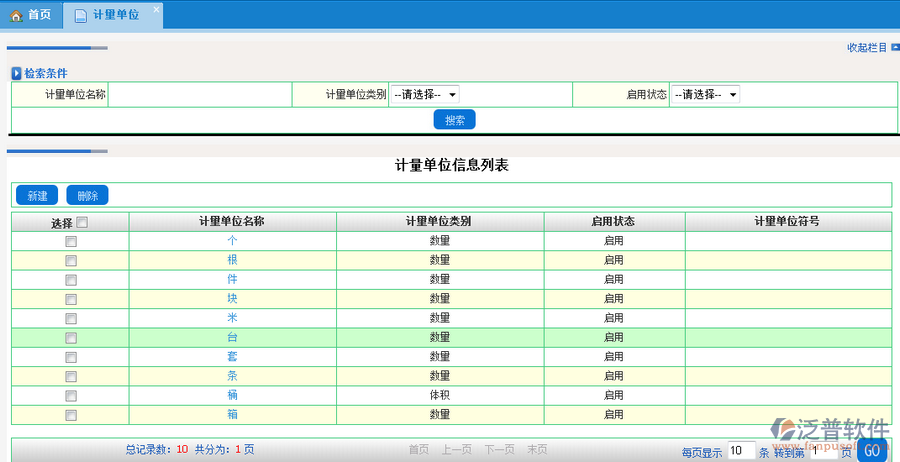The width and height of the screenshot is (900, 462).
Task: Click the document icon on 计量单位 tab
Action: click(x=80, y=15)
